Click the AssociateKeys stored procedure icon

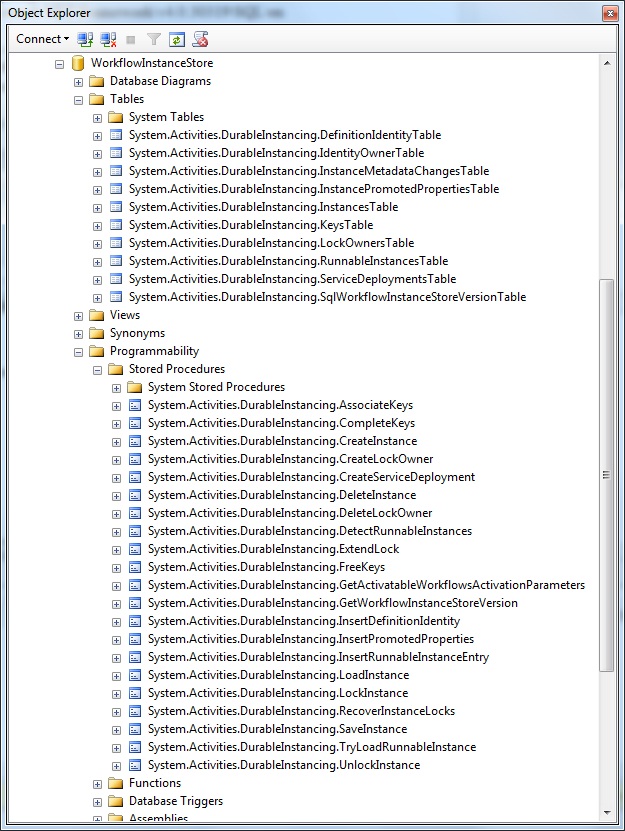coord(135,406)
